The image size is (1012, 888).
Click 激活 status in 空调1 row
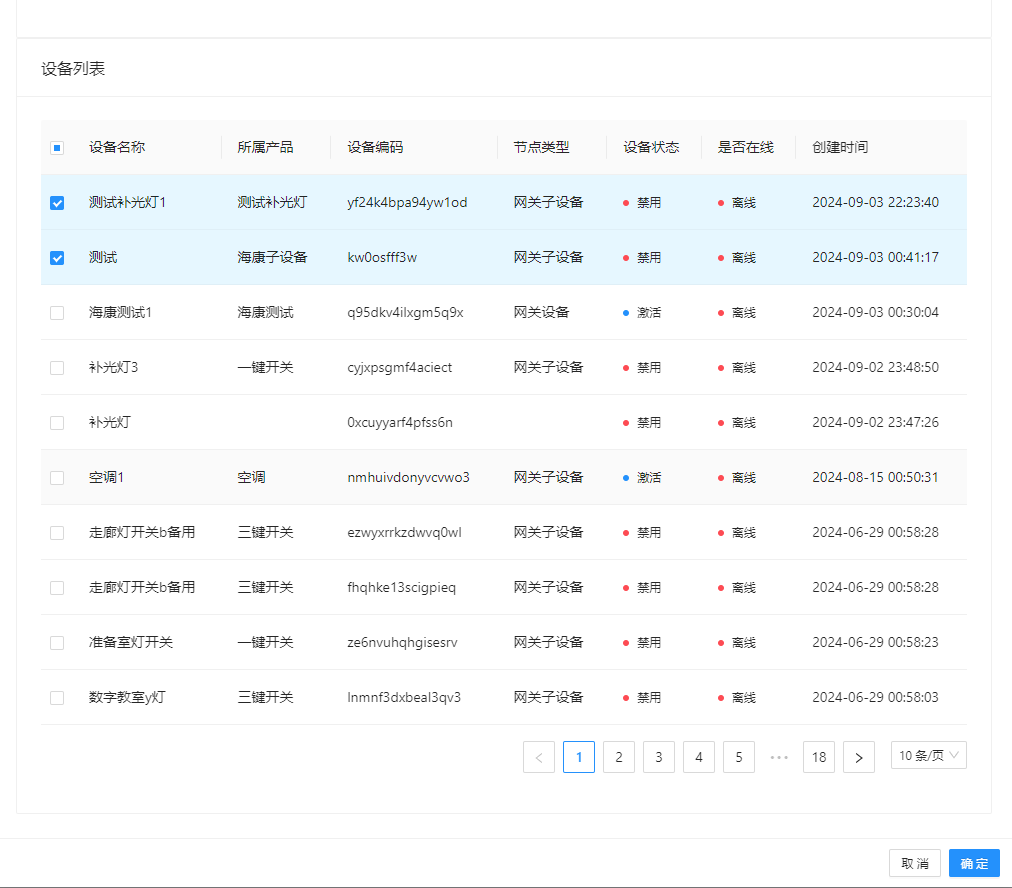(x=649, y=478)
